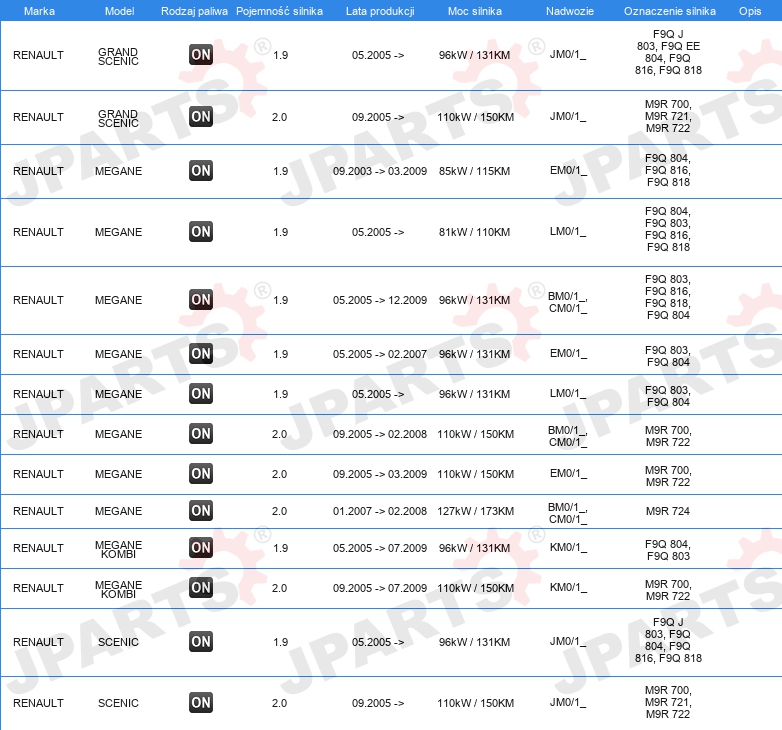Screen dimensions: 782x730
Task: Select the ON fuel icon in the Megane 81kW / 110KM row
Action: click(201, 232)
